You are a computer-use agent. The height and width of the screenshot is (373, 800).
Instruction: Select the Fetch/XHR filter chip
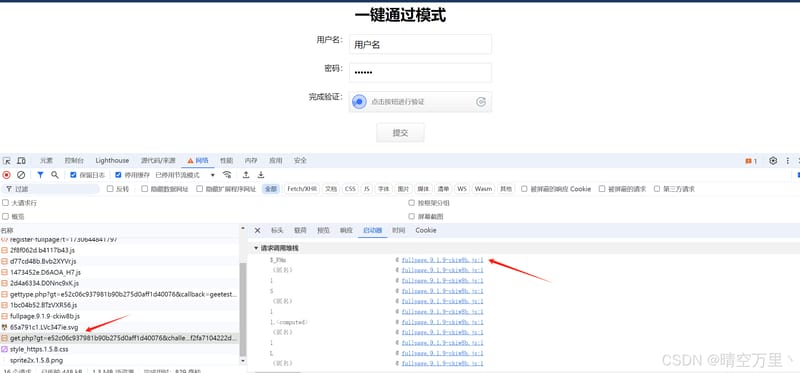(302, 189)
